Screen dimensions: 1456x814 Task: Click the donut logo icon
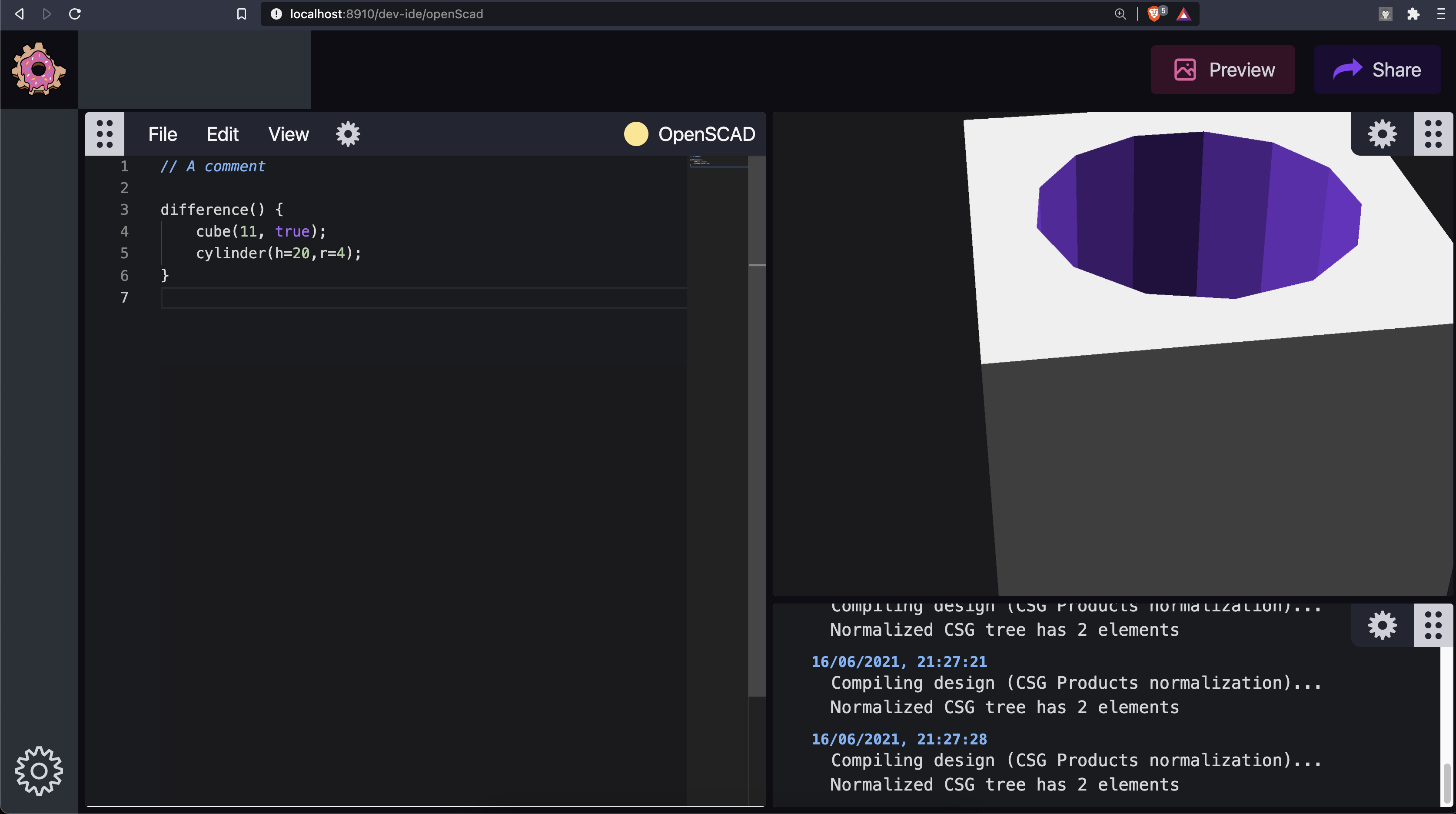[38, 69]
